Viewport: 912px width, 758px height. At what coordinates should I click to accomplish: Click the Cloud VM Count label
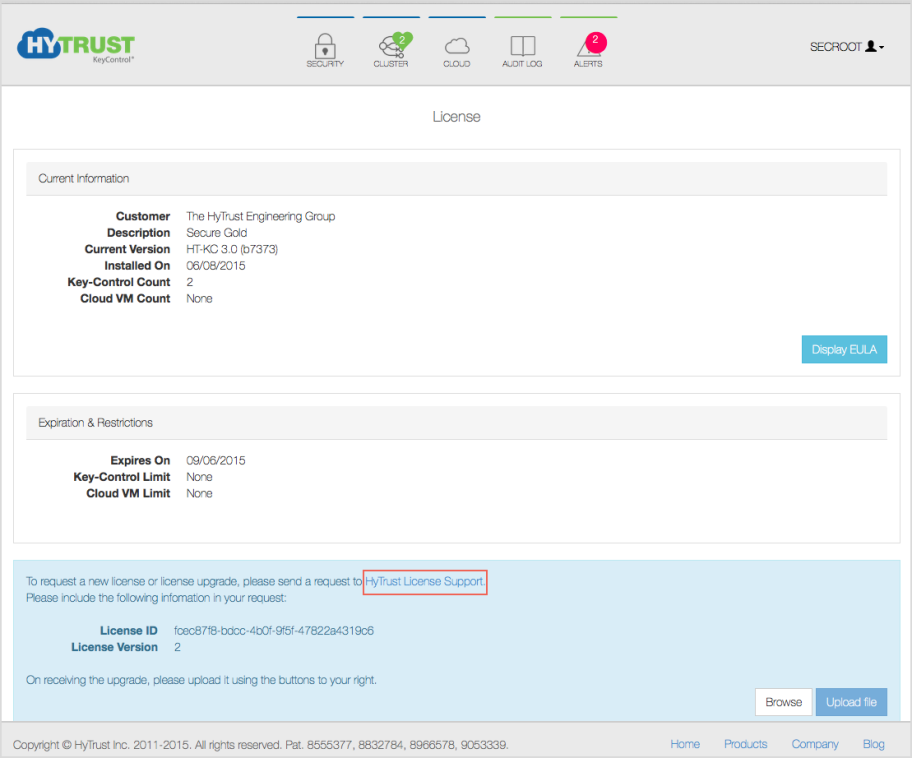pos(125,298)
